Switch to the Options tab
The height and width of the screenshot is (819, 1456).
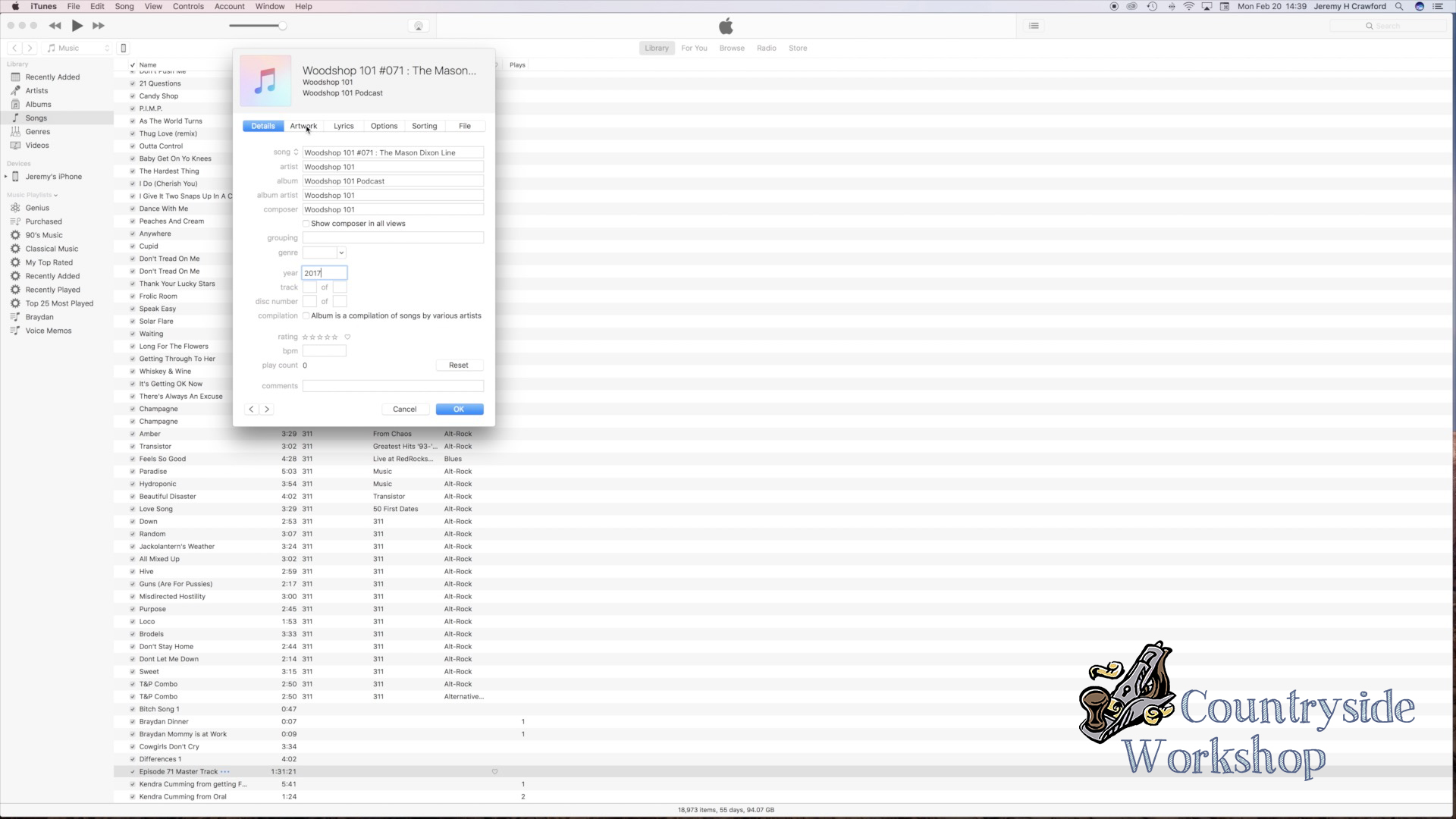384,126
